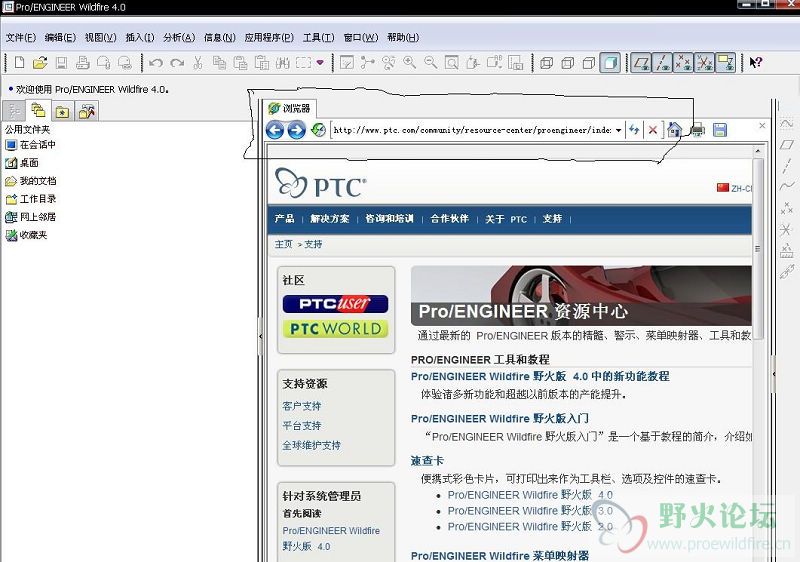Select 工作目录 folder
The height and width of the screenshot is (562, 800).
click(31, 199)
